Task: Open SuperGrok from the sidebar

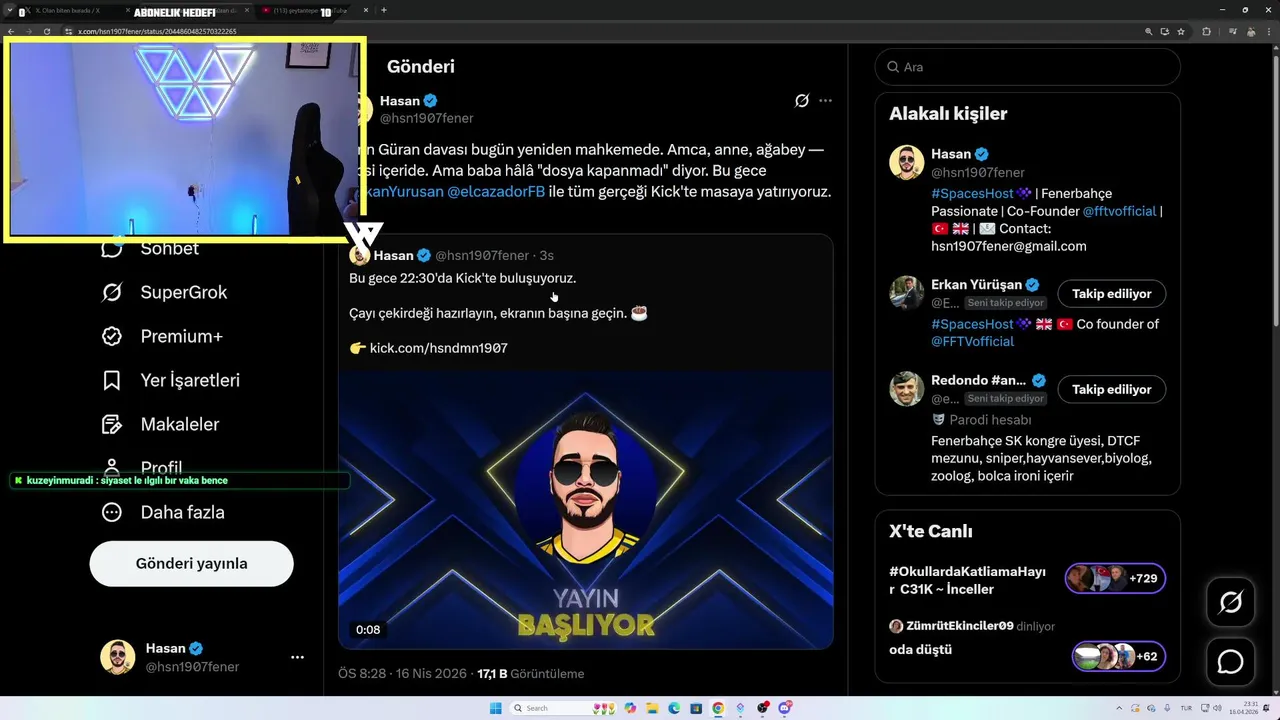Action: click(x=164, y=292)
